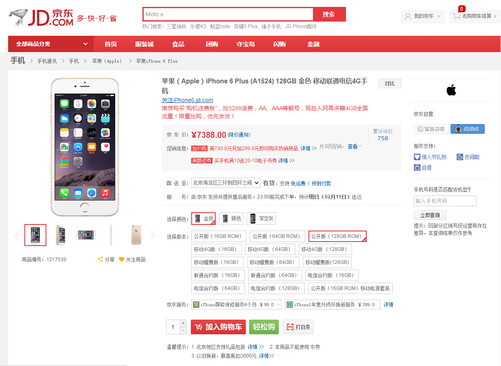The width and height of the screenshot is (501, 366).
Task: Choose version 移动4G版 (128GB)
Action: coord(325,249)
